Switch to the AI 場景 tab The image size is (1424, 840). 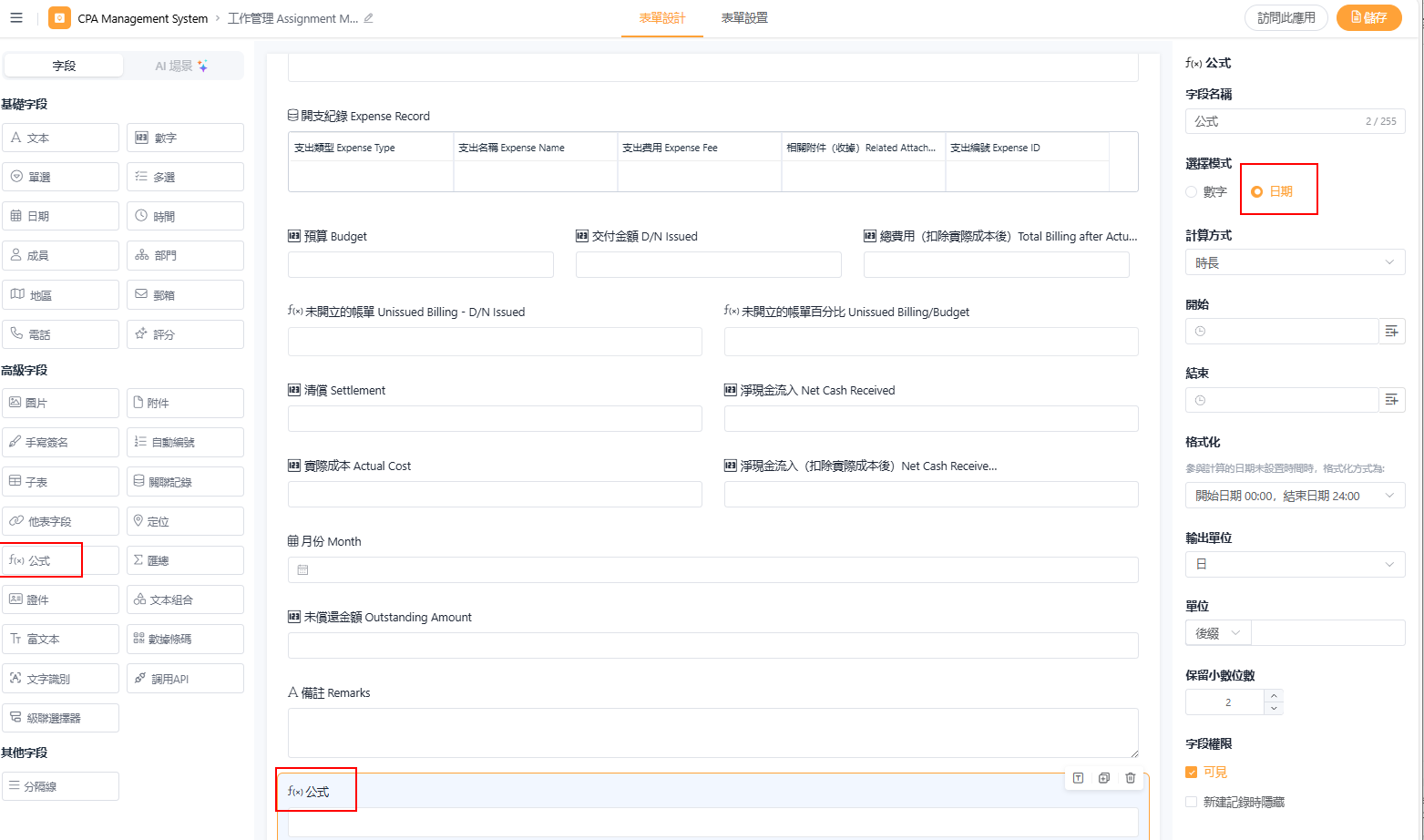tap(181, 66)
